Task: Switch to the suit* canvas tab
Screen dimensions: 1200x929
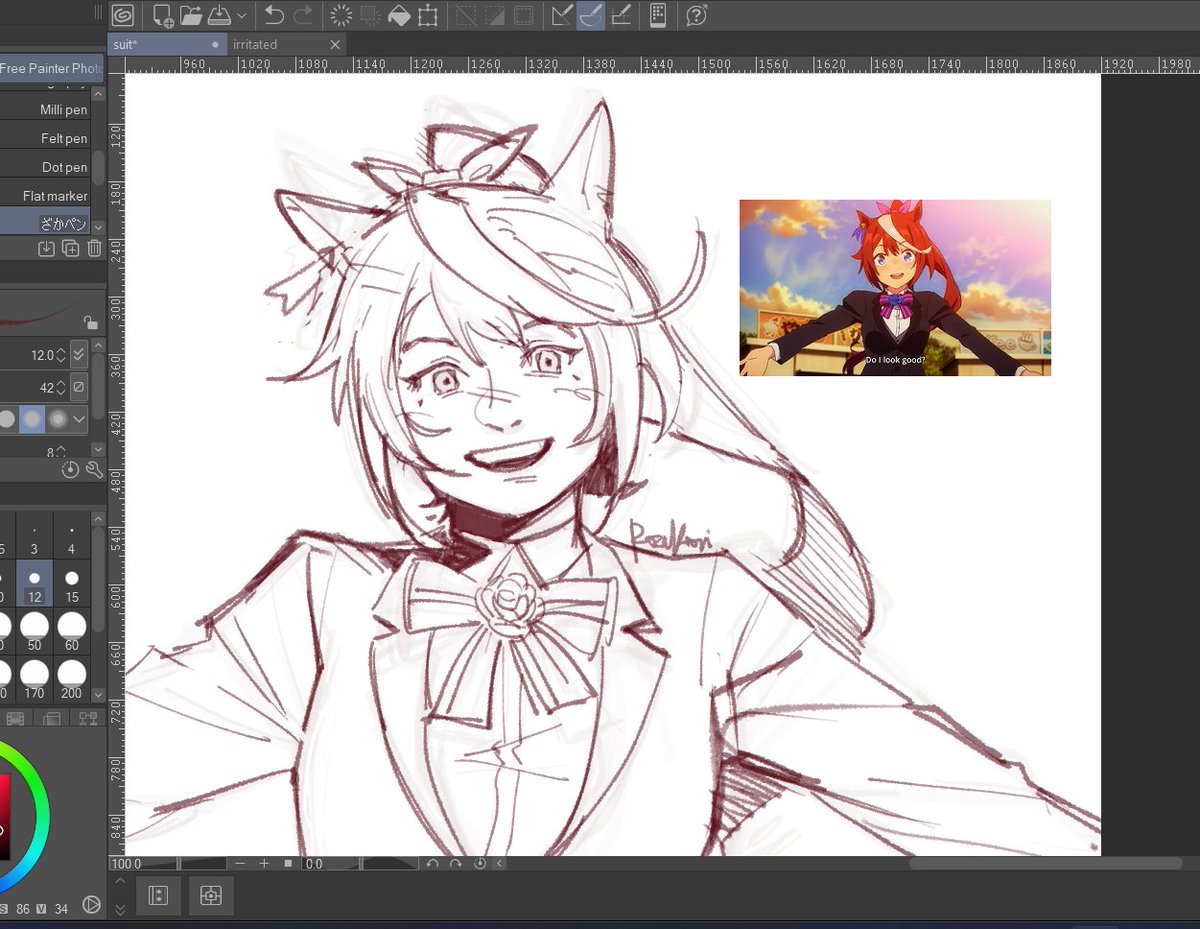Action: [x=168, y=44]
